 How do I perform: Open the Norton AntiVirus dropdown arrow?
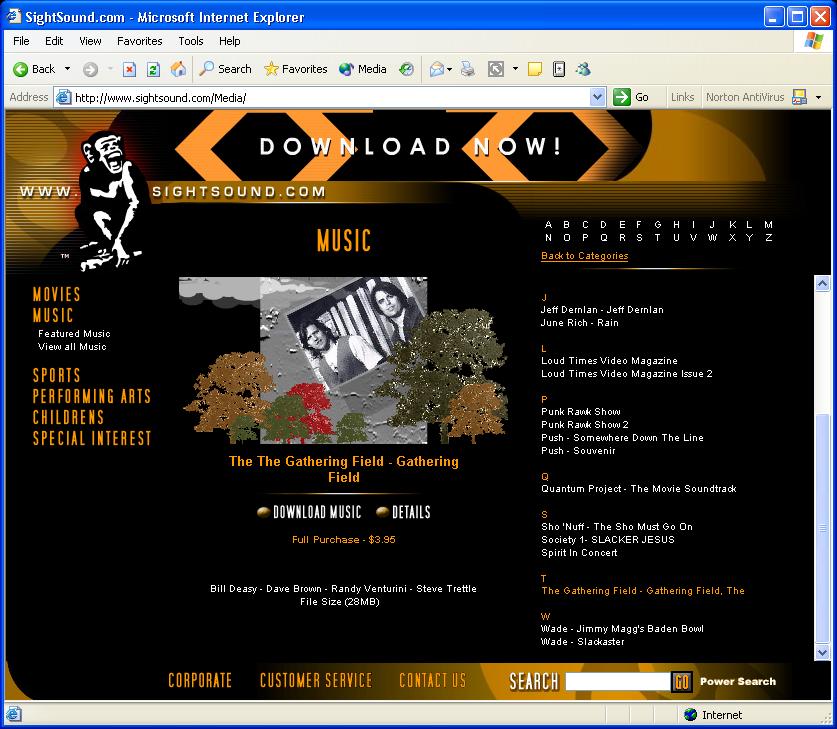pos(818,97)
